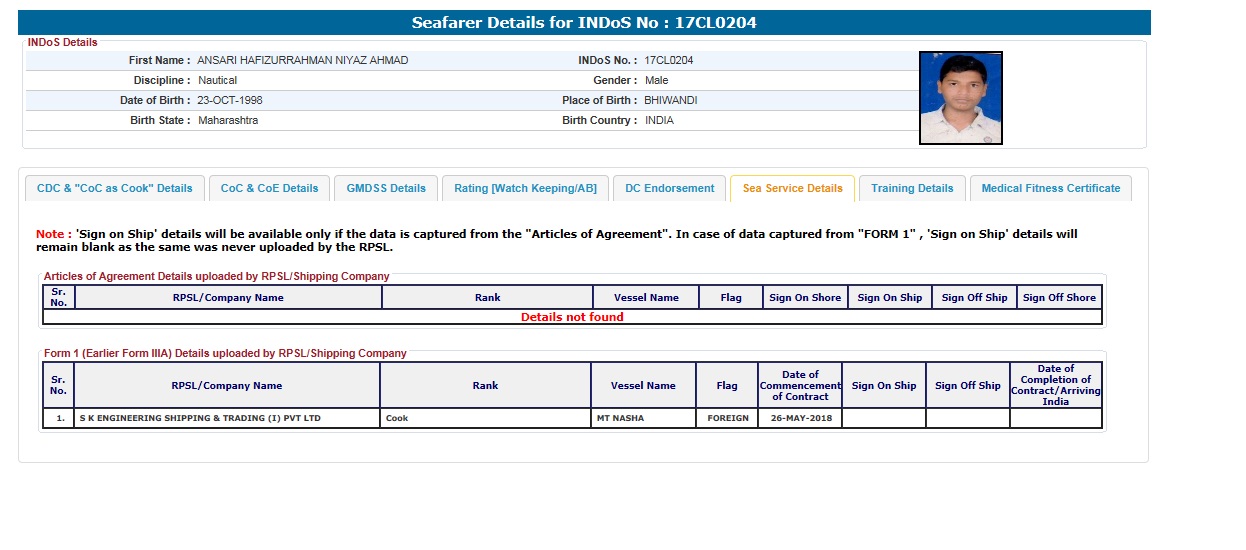This screenshot has height=550, width=1246.
Task: Click the First Name value ANSARI HAFIZURRAHMAN
Action: click(302, 61)
